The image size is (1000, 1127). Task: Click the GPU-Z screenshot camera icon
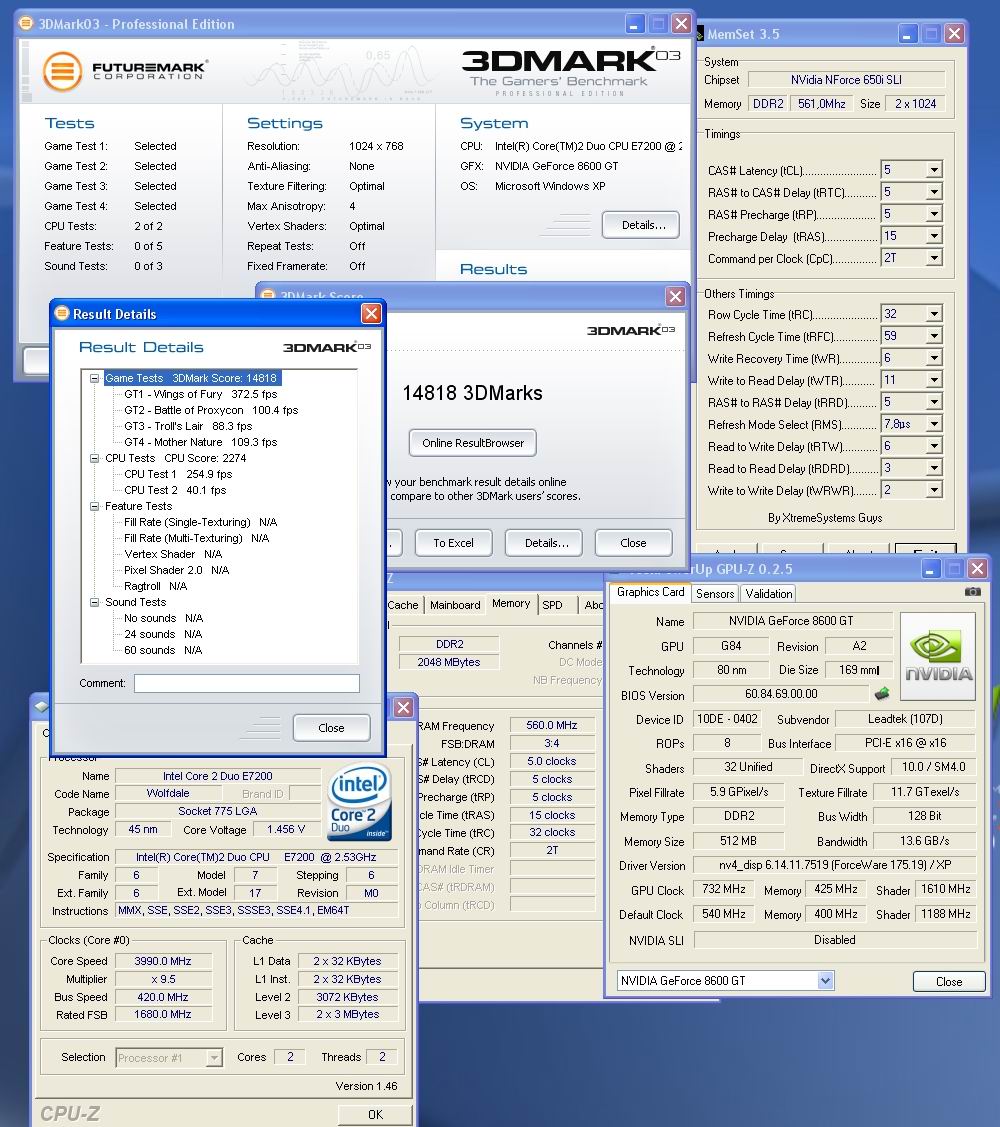click(972, 592)
